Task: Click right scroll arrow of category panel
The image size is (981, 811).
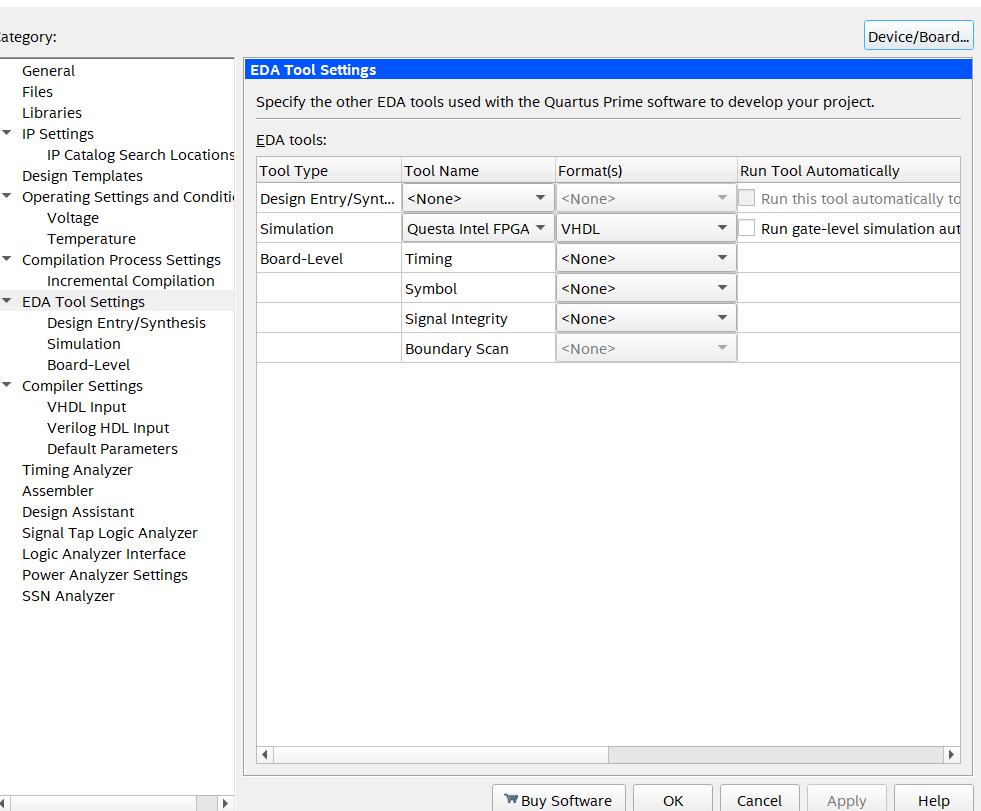Action: point(224,802)
